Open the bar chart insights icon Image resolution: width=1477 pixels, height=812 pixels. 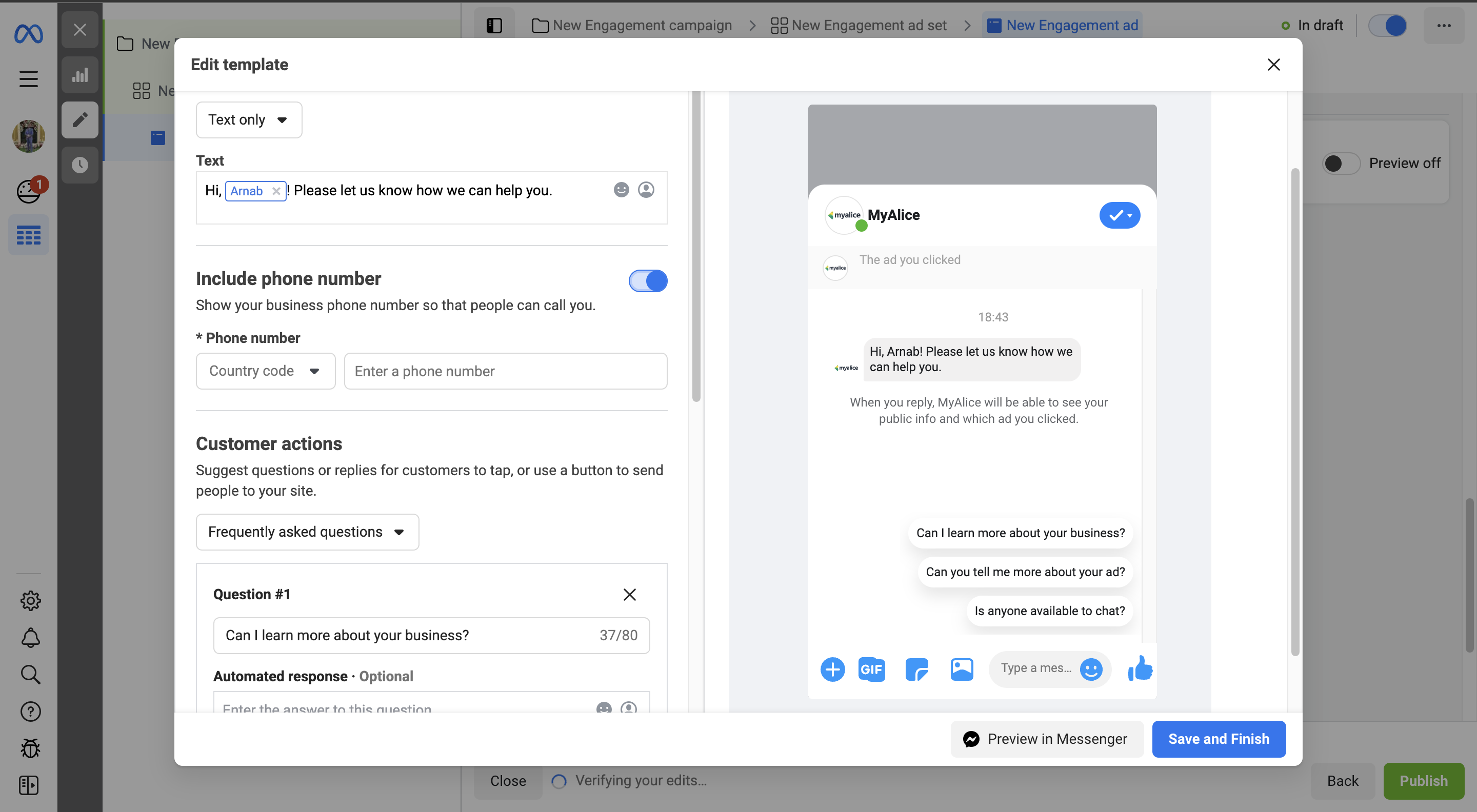(x=79, y=75)
